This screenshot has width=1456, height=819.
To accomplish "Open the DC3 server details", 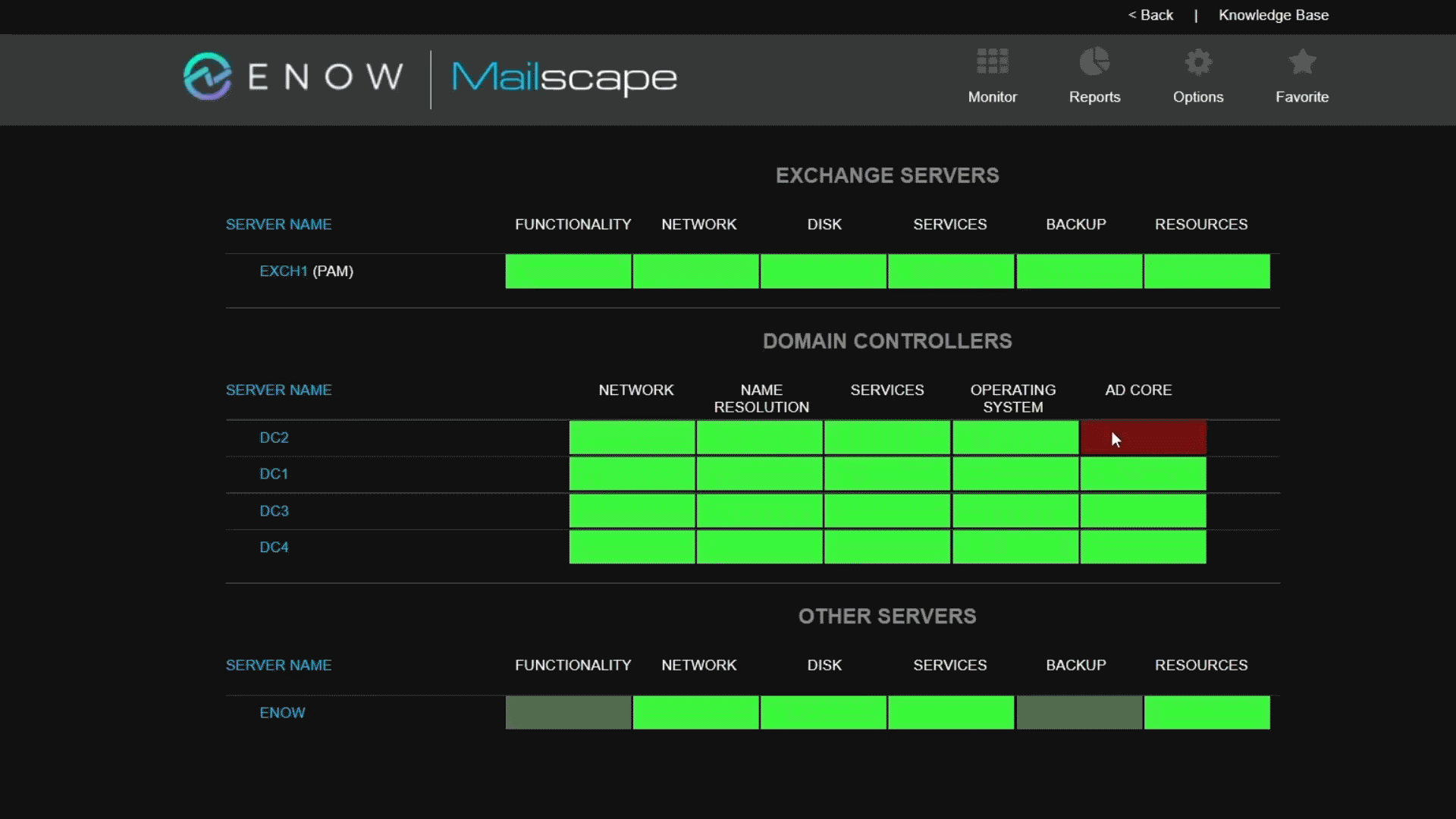I will 274,511.
